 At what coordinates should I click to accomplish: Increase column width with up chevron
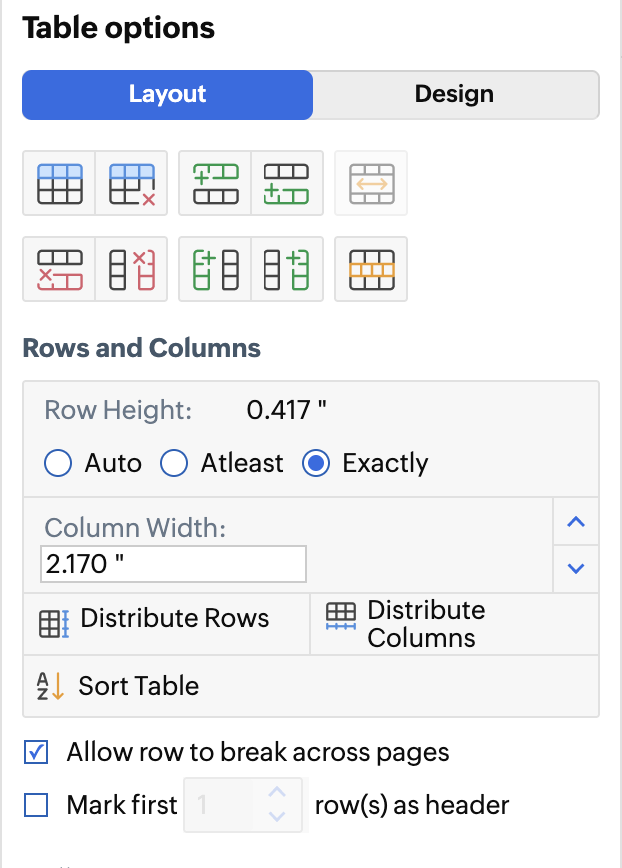click(x=575, y=521)
